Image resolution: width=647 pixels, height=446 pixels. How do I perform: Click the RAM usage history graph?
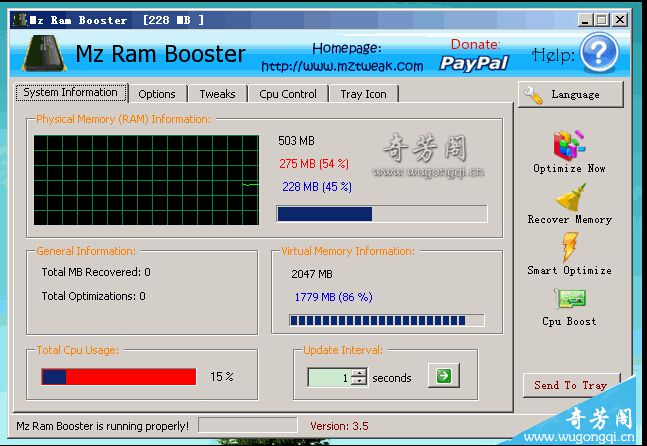pos(146,180)
